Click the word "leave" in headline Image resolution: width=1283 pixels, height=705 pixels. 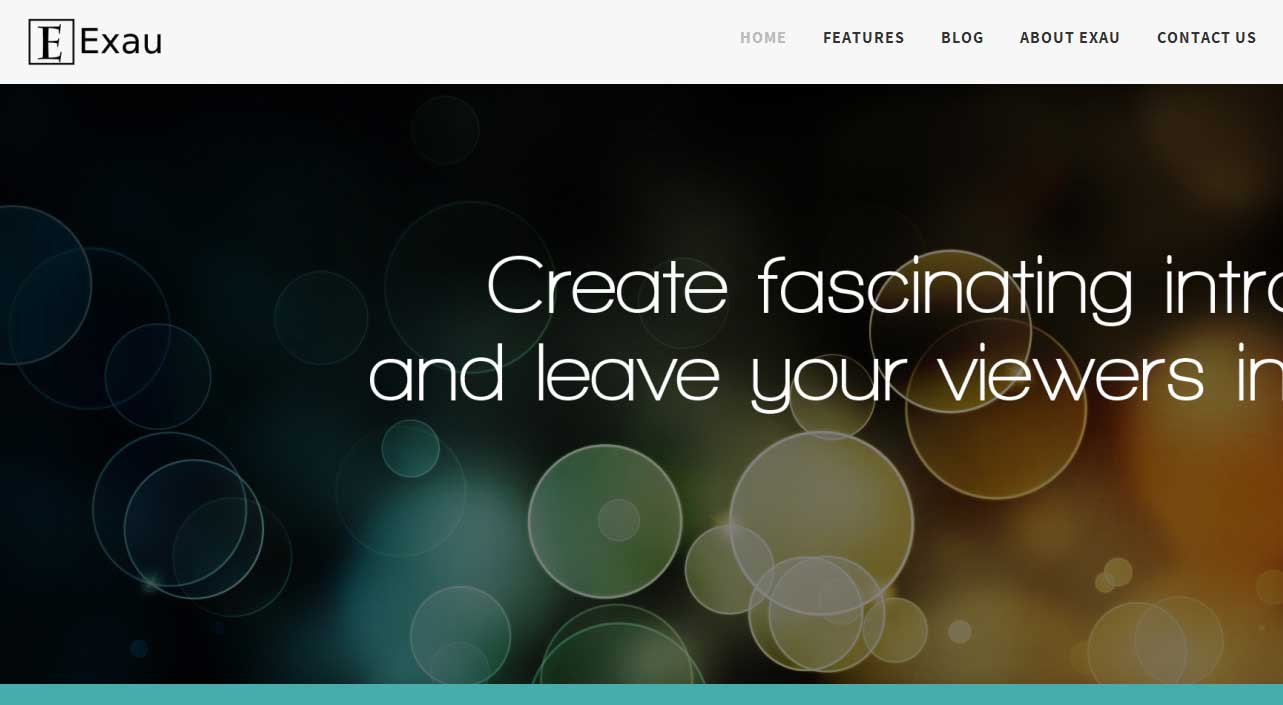tap(627, 372)
